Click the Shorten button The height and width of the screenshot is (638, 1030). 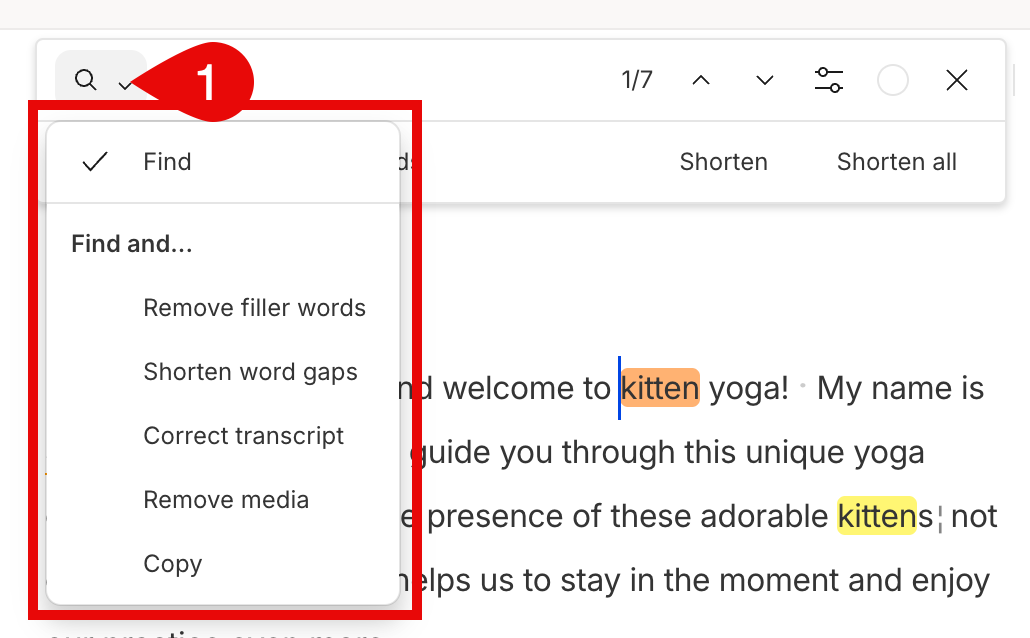pos(723,162)
